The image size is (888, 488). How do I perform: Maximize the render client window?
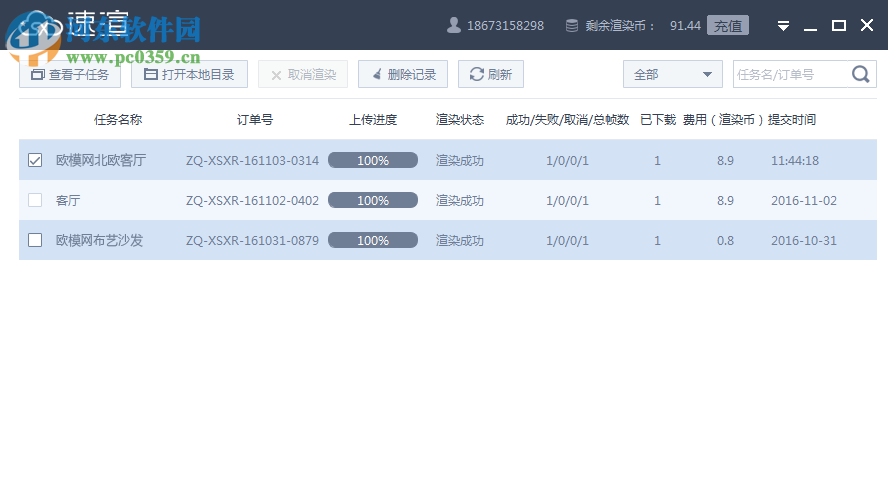(x=839, y=25)
